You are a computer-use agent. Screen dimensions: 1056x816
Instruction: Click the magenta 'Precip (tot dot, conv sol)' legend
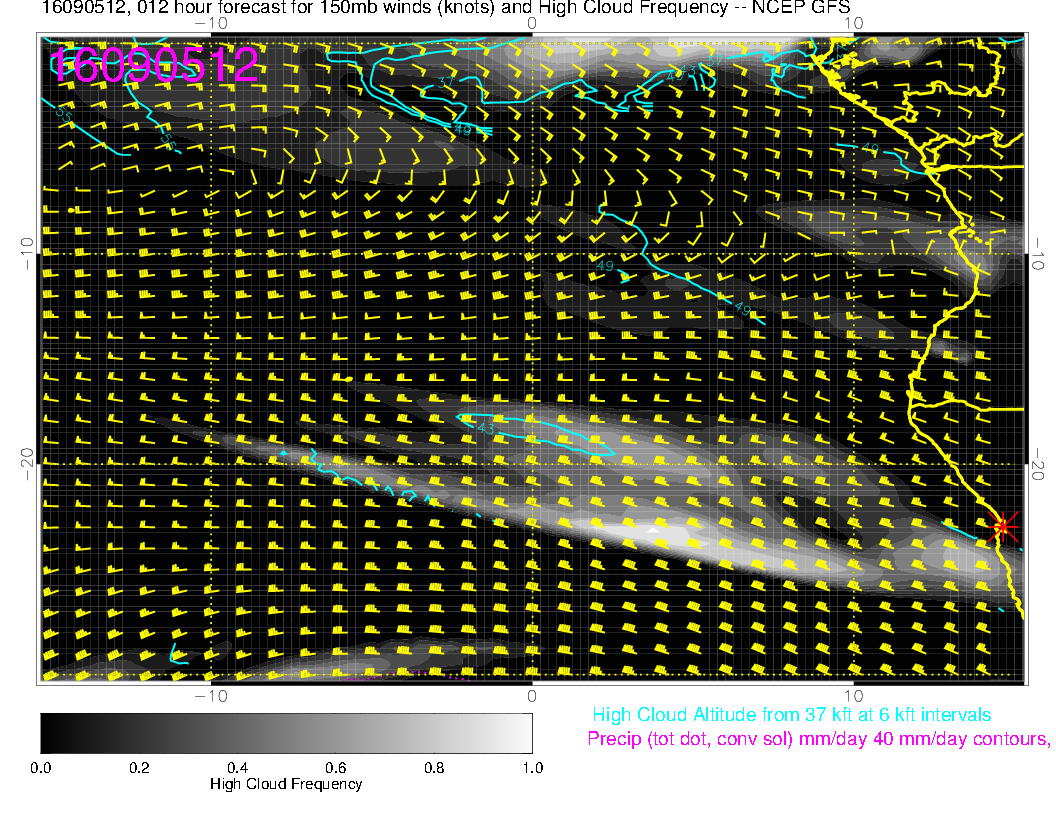click(x=818, y=739)
